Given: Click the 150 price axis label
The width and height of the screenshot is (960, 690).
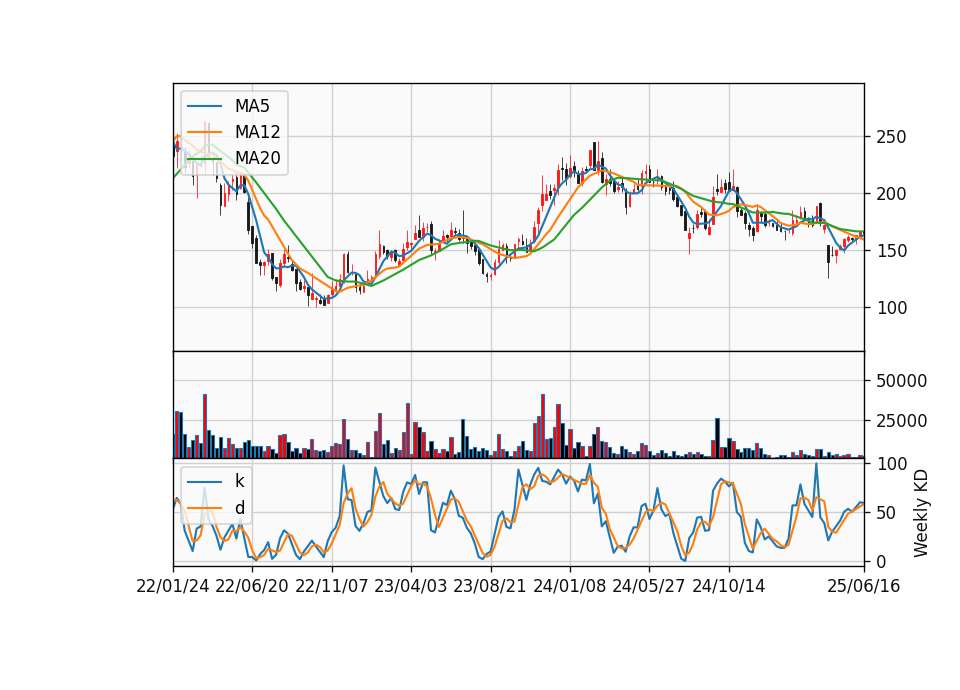Looking at the screenshot, I should pyautogui.click(x=891, y=251).
